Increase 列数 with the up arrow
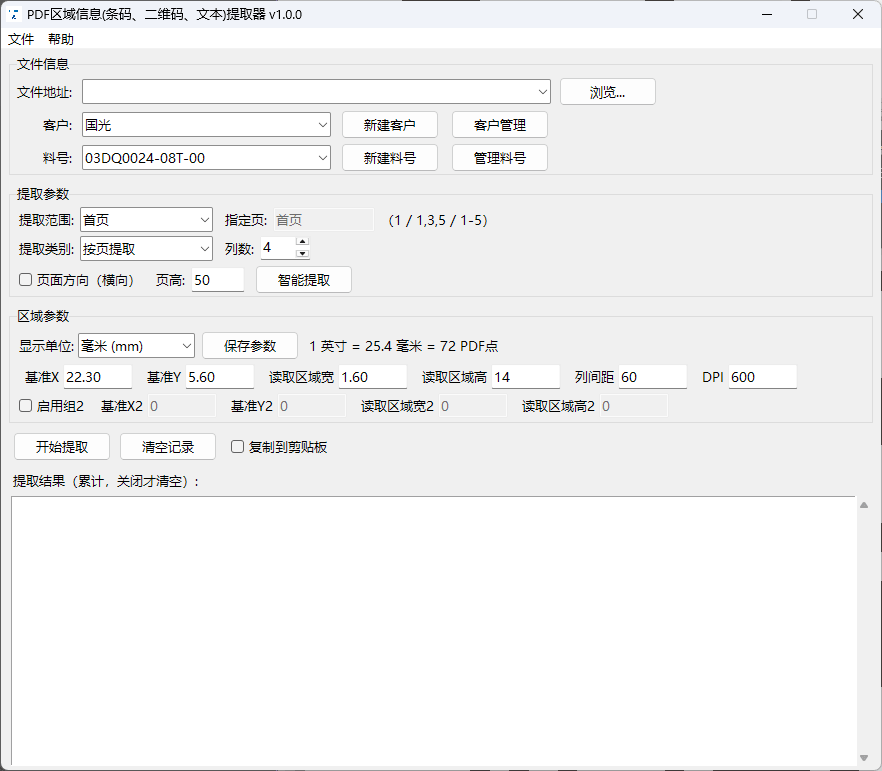The height and width of the screenshot is (771, 882). tap(303, 242)
